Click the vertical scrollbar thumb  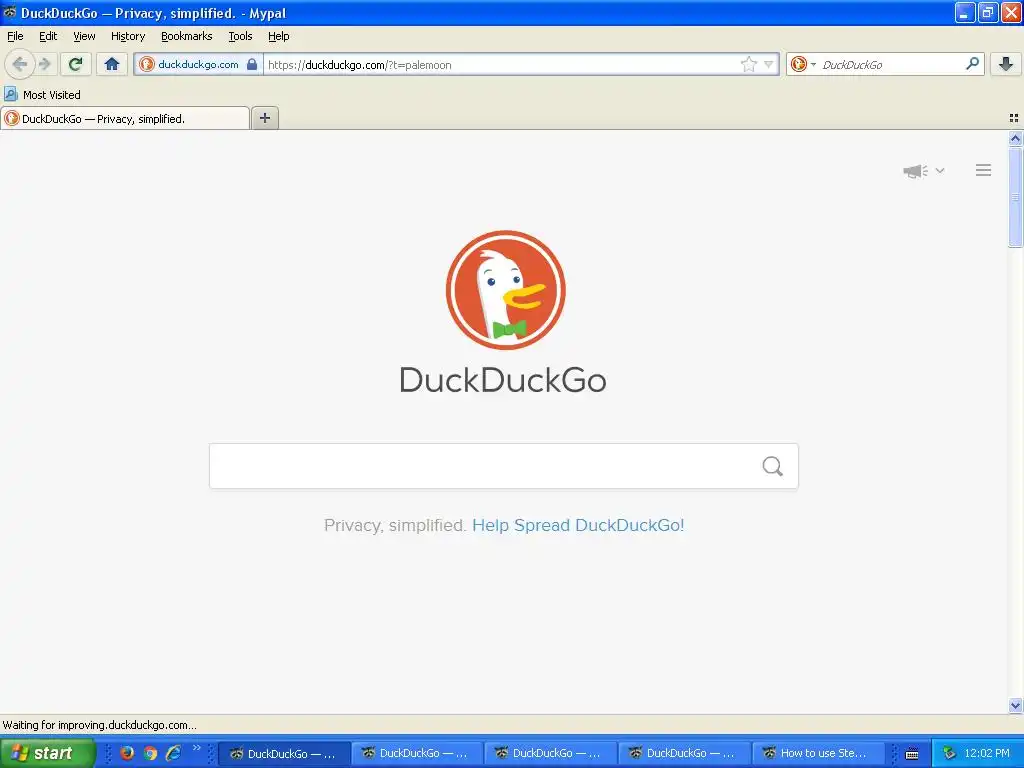click(1015, 197)
